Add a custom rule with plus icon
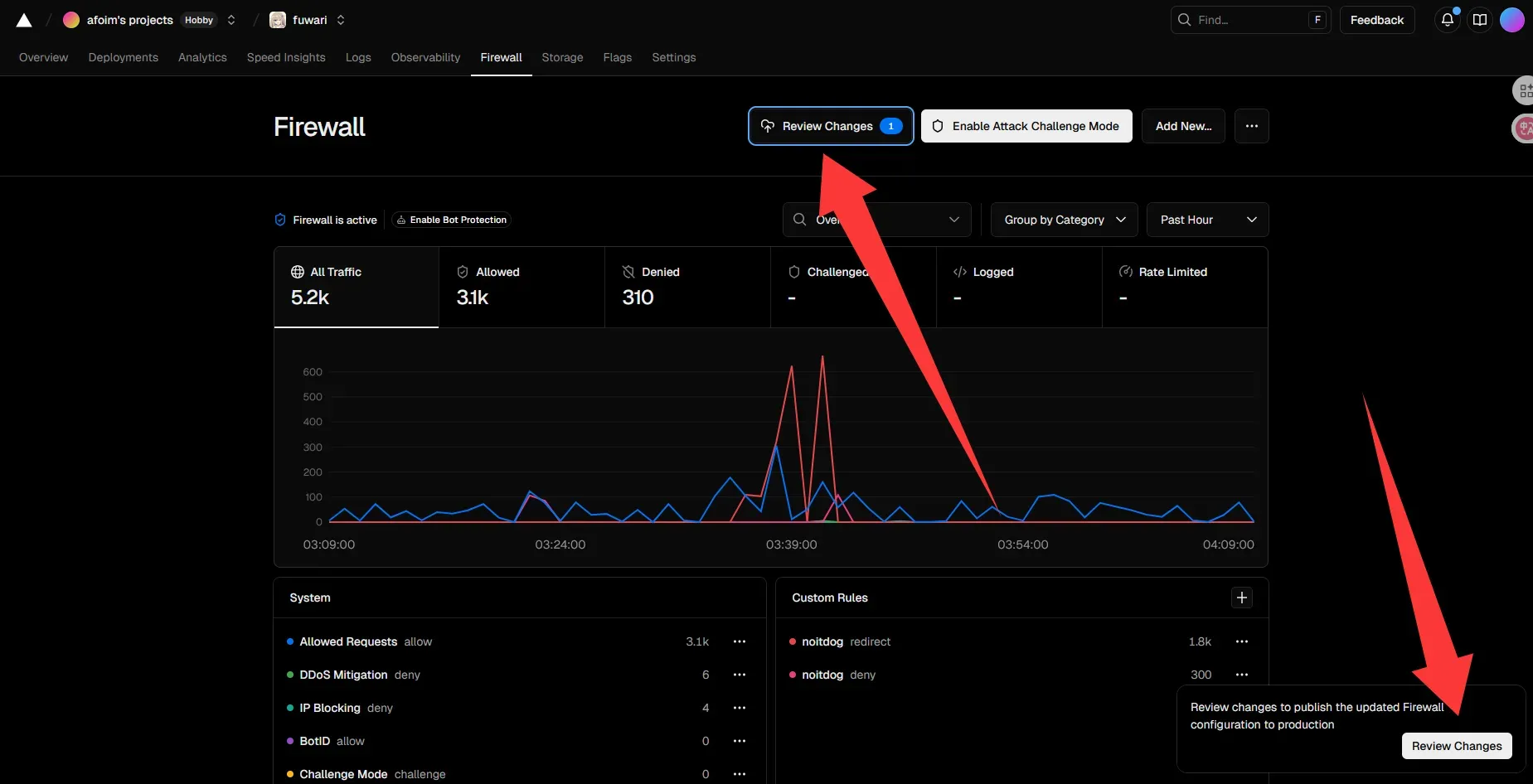This screenshot has width=1533, height=784. (x=1241, y=598)
